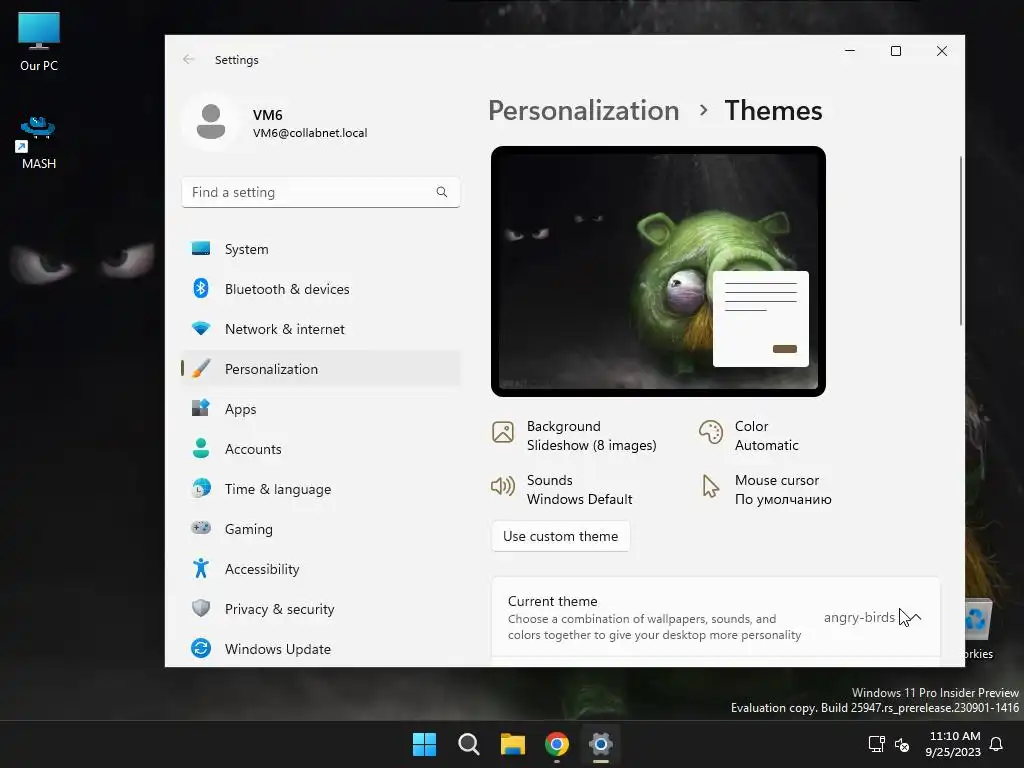Open the notification bell in the tray
Image resolution: width=1024 pixels, height=768 pixels.
pyautogui.click(x=996, y=744)
